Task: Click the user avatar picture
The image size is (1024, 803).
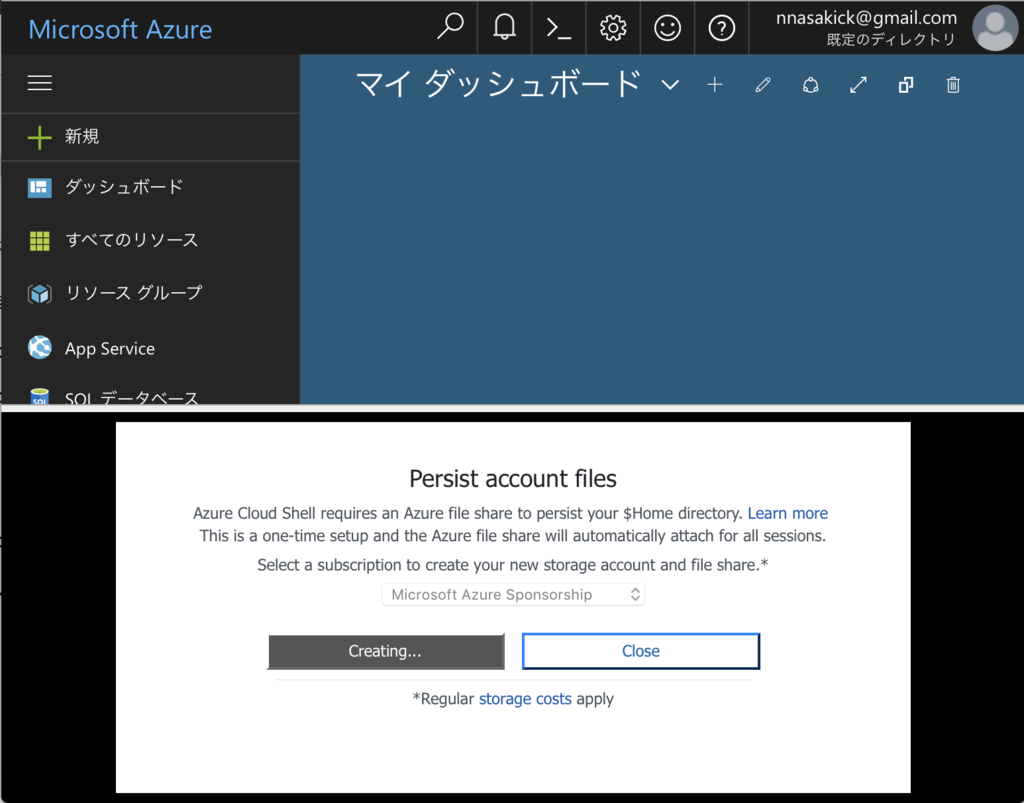Action: coord(995,28)
